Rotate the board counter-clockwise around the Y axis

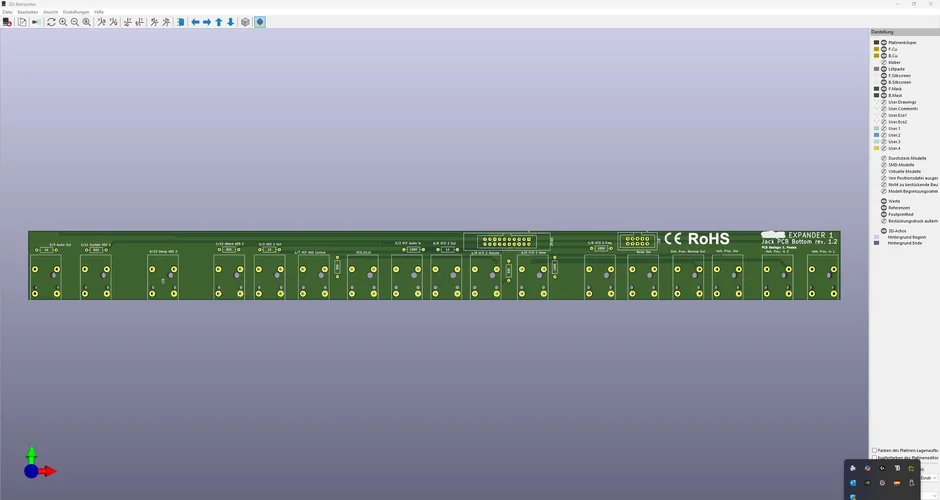click(140, 22)
